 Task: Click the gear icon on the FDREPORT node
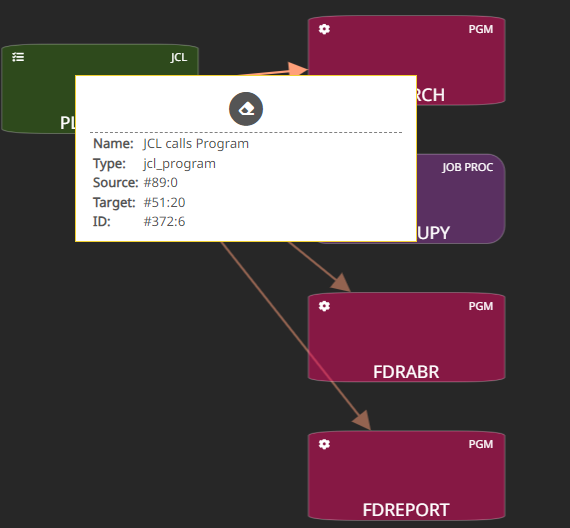(x=324, y=444)
